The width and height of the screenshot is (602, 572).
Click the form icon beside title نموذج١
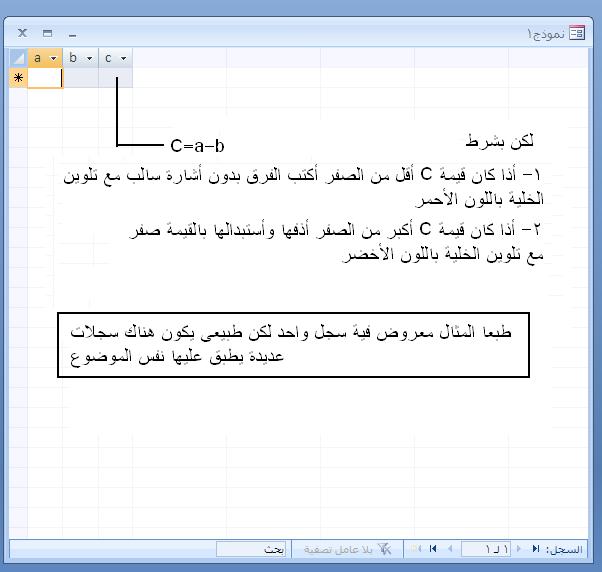tap(577, 33)
